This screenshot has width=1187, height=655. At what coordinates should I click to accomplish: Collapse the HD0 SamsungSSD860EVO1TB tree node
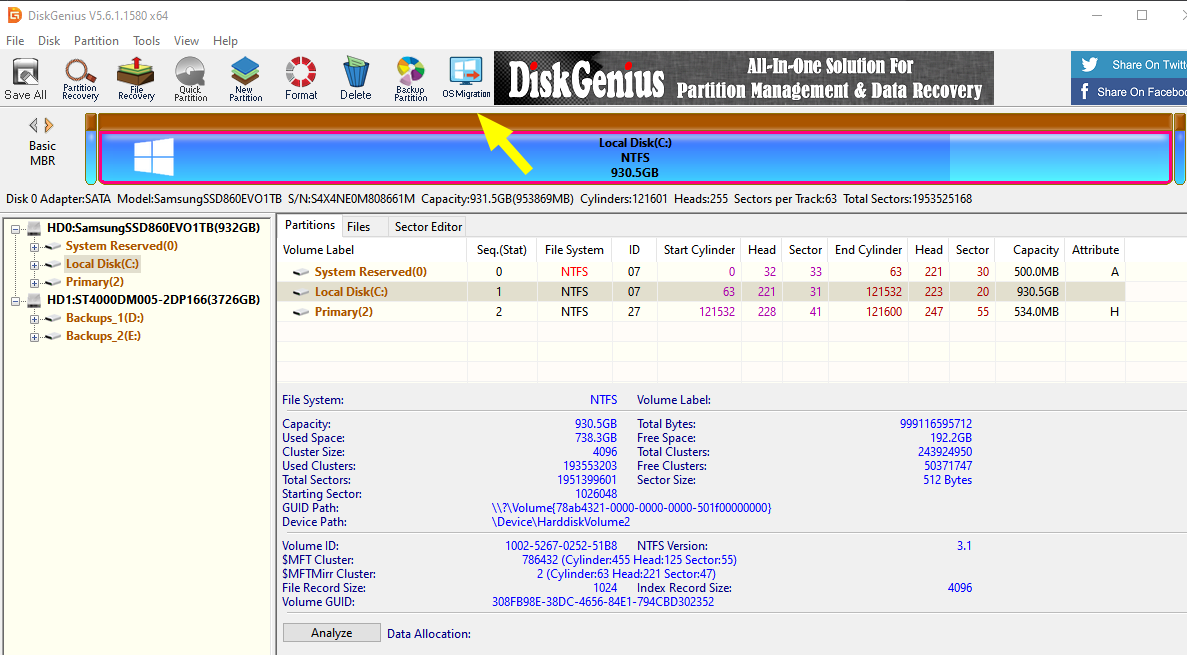[x=15, y=228]
